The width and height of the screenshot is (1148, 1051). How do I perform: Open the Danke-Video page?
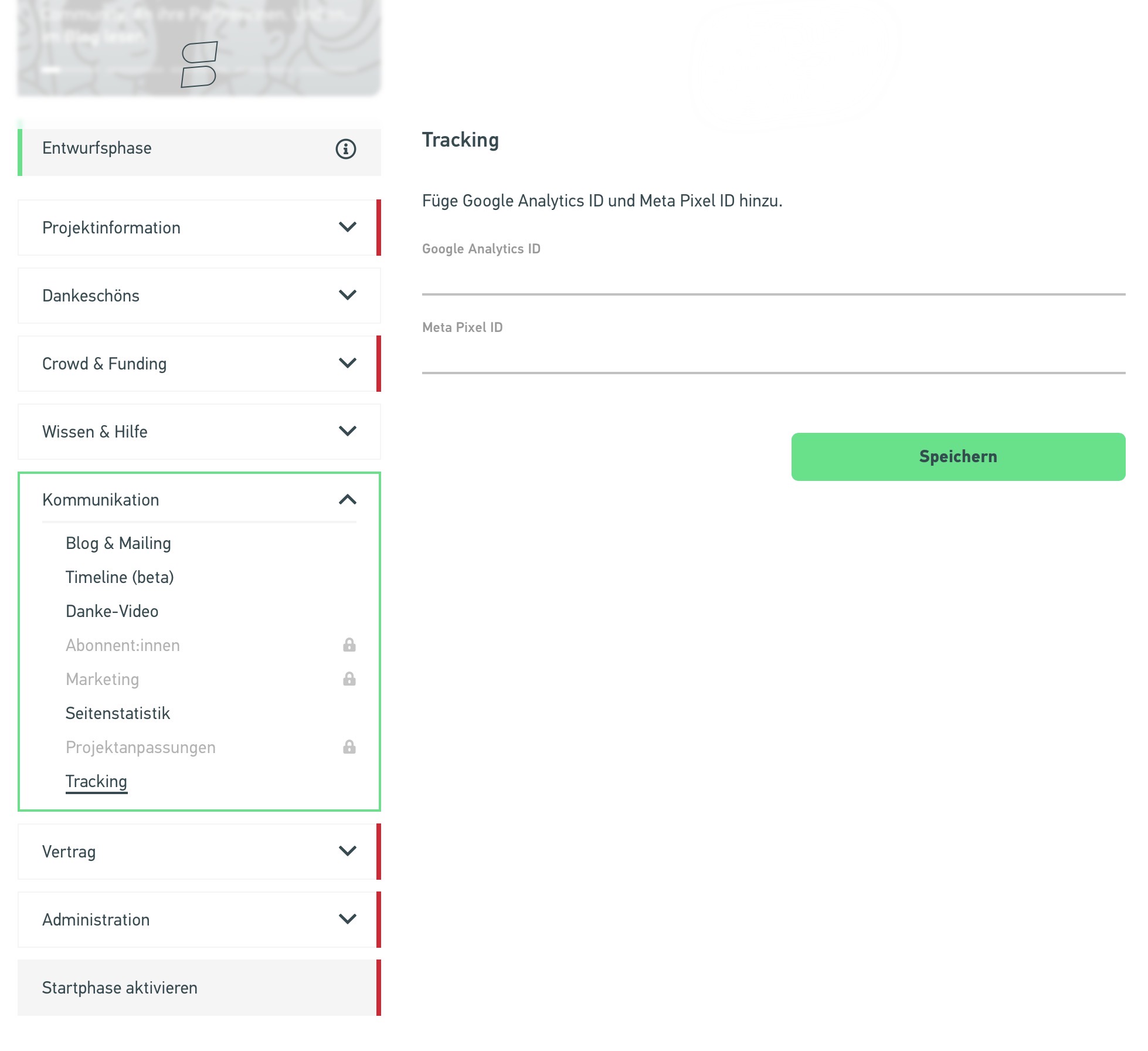pyautogui.click(x=111, y=611)
